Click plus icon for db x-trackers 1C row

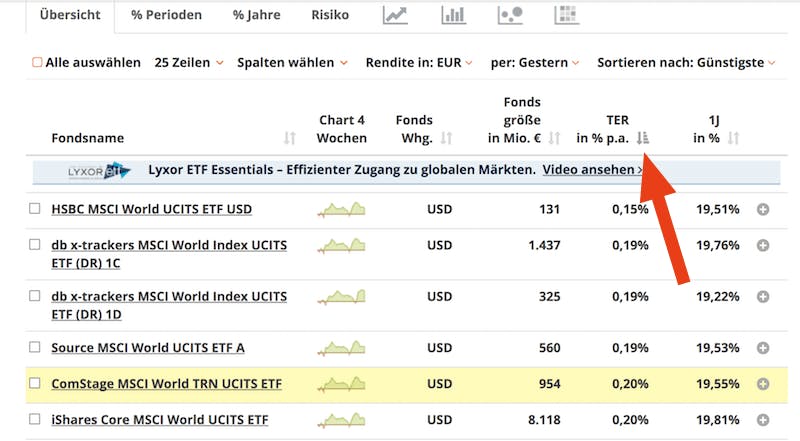click(x=763, y=246)
